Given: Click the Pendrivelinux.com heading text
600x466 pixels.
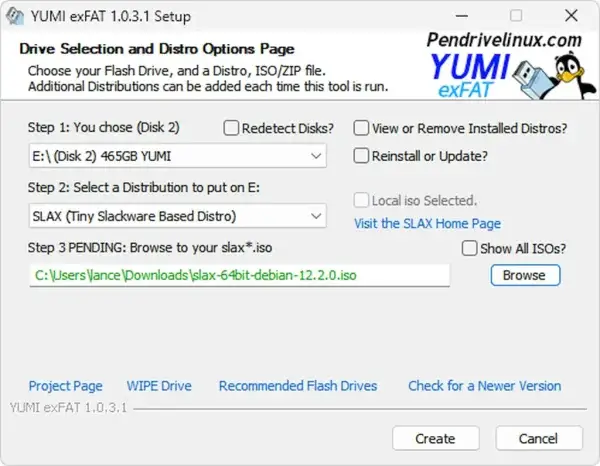Looking at the screenshot, I should coord(504,40).
